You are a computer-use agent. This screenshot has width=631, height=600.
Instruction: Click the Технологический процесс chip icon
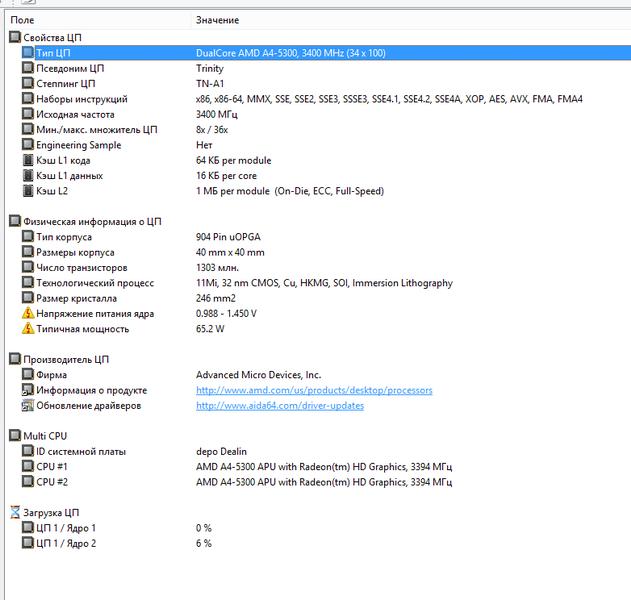[28, 282]
